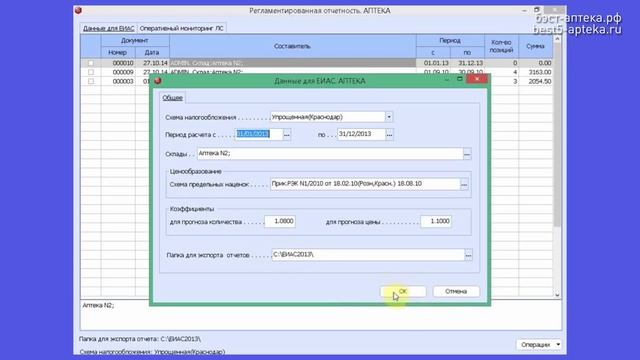640x360 pixels.
Task: Confirm the dialog with the OK button
Action: point(403,291)
